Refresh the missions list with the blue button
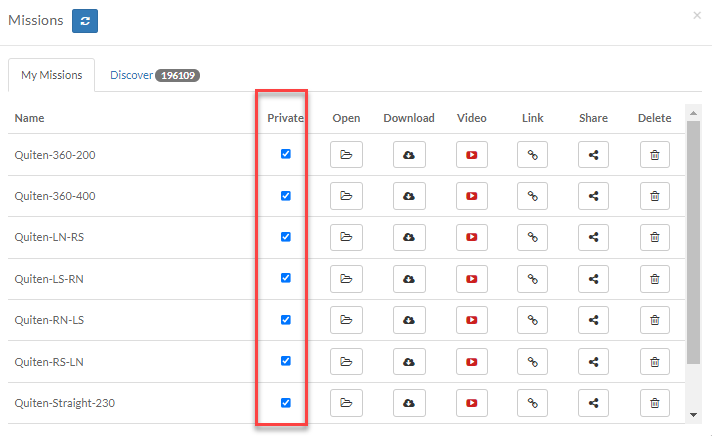 pyautogui.click(x=85, y=21)
